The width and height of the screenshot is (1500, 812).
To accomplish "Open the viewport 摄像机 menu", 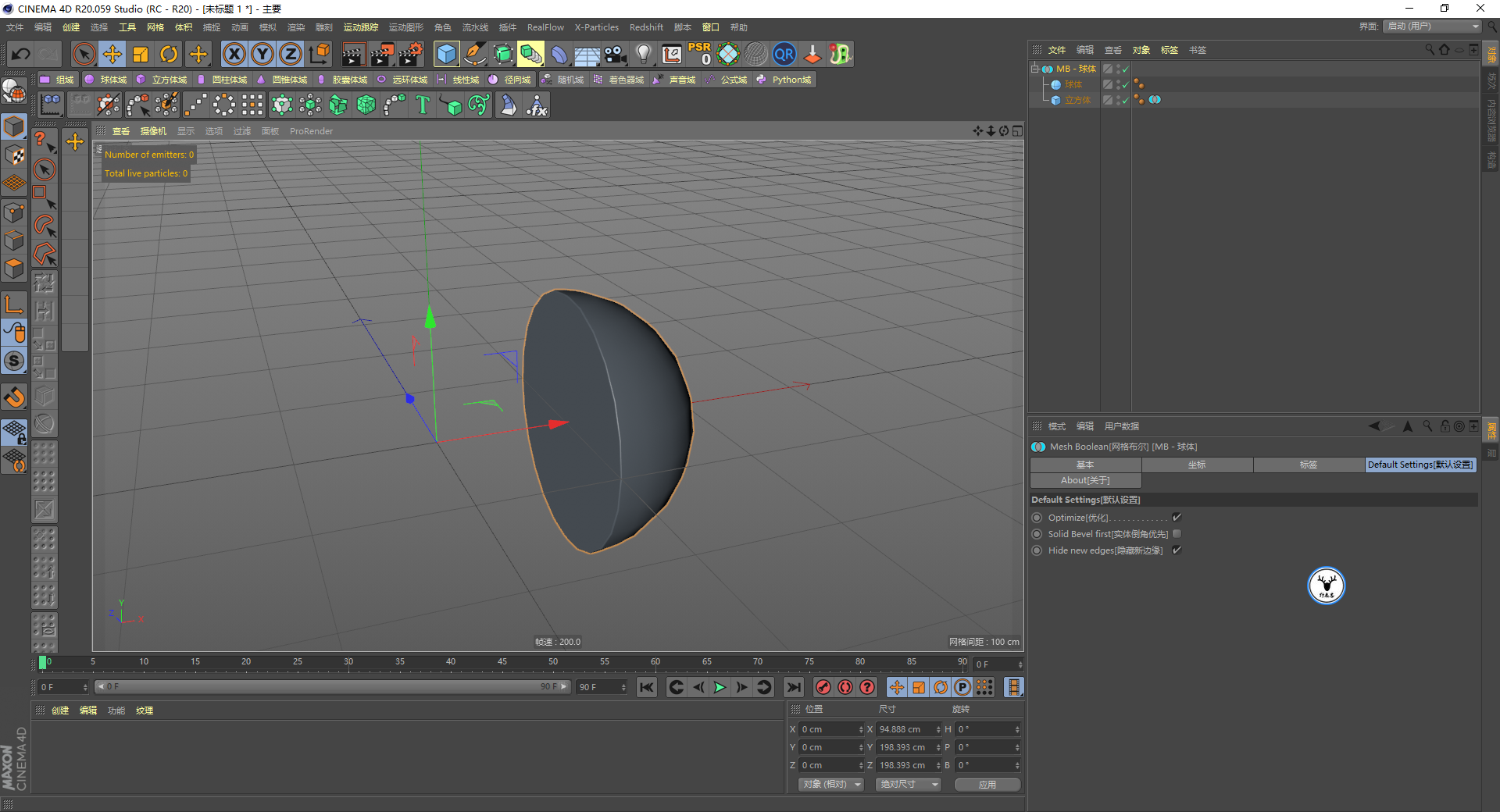I will coord(153,131).
